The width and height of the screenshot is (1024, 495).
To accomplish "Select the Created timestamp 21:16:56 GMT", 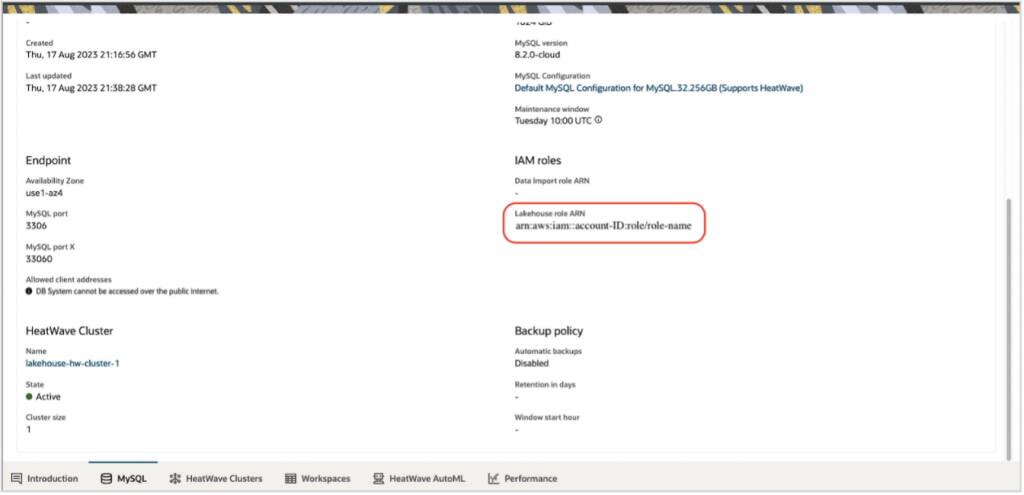I will [91, 55].
